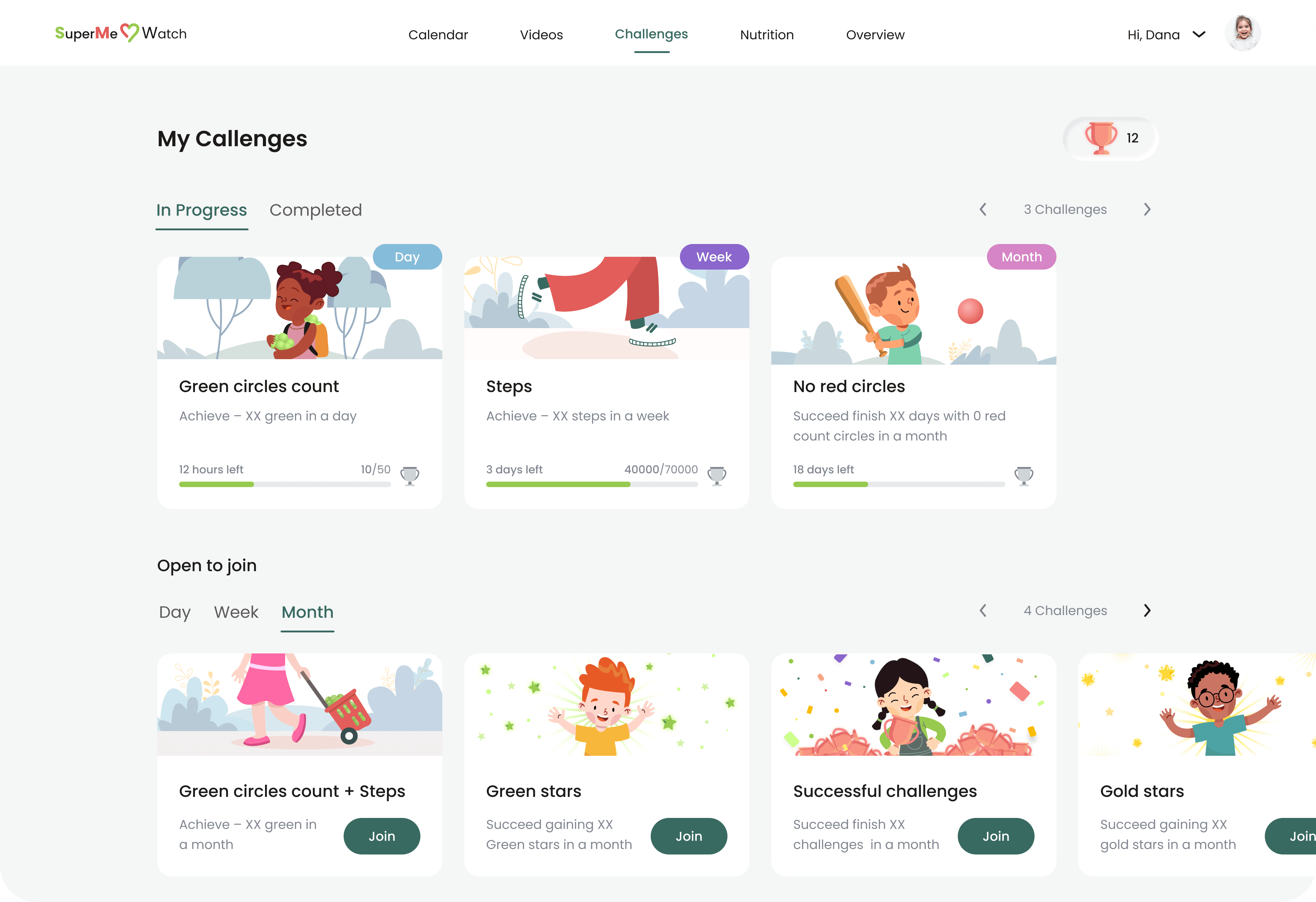
Task: Select the Day filter under Open to join
Action: click(175, 612)
